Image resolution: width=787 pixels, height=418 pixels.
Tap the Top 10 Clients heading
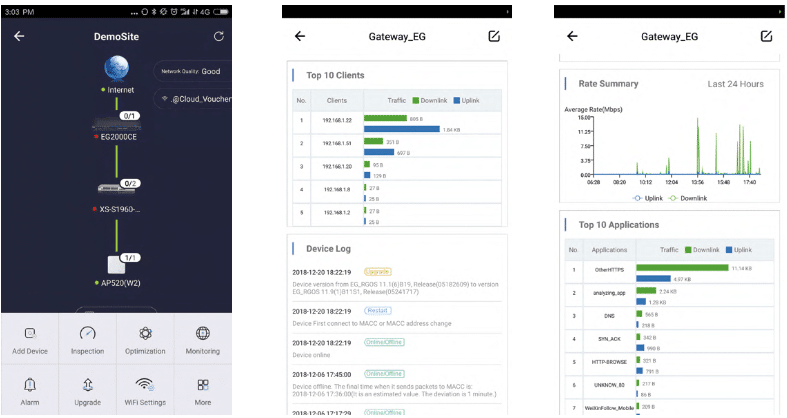pos(335,75)
